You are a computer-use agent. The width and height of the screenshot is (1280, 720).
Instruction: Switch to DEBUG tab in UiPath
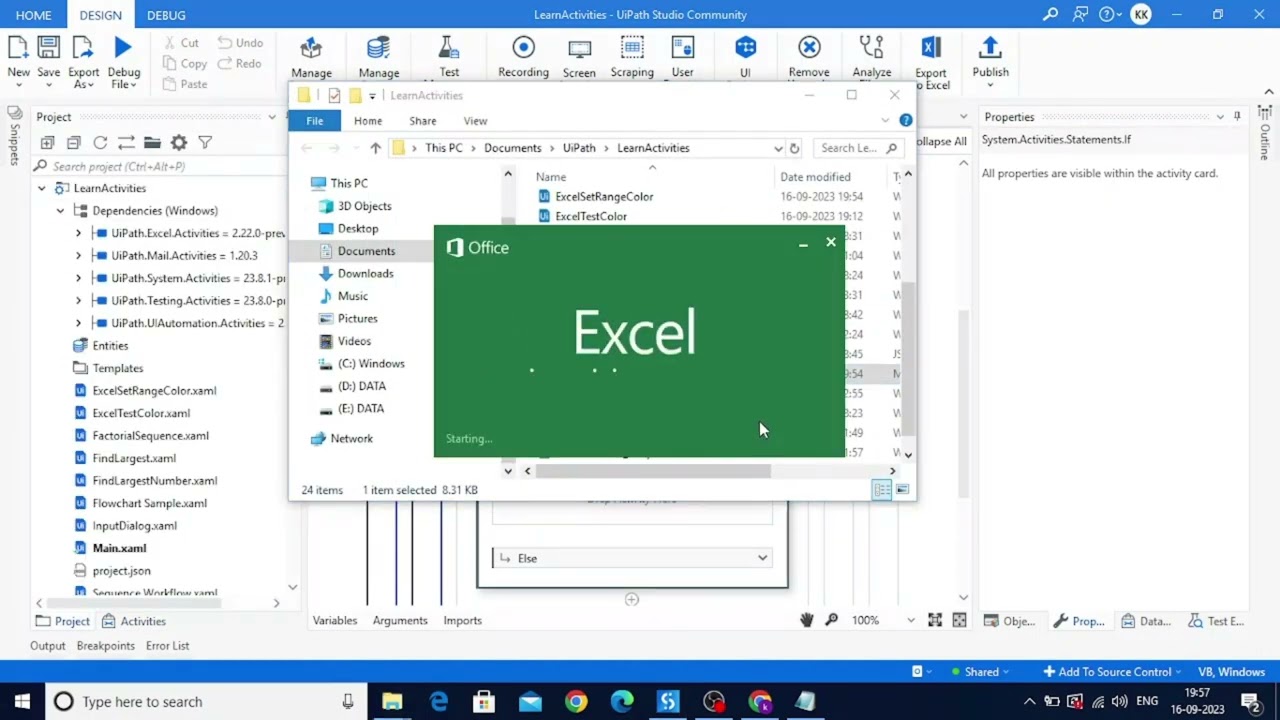point(166,15)
